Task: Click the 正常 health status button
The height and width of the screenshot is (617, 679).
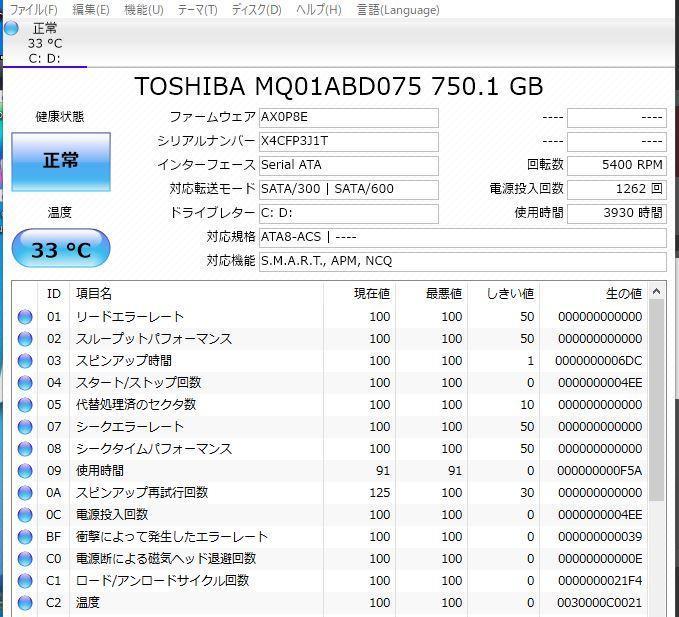Action: click(x=61, y=162)
